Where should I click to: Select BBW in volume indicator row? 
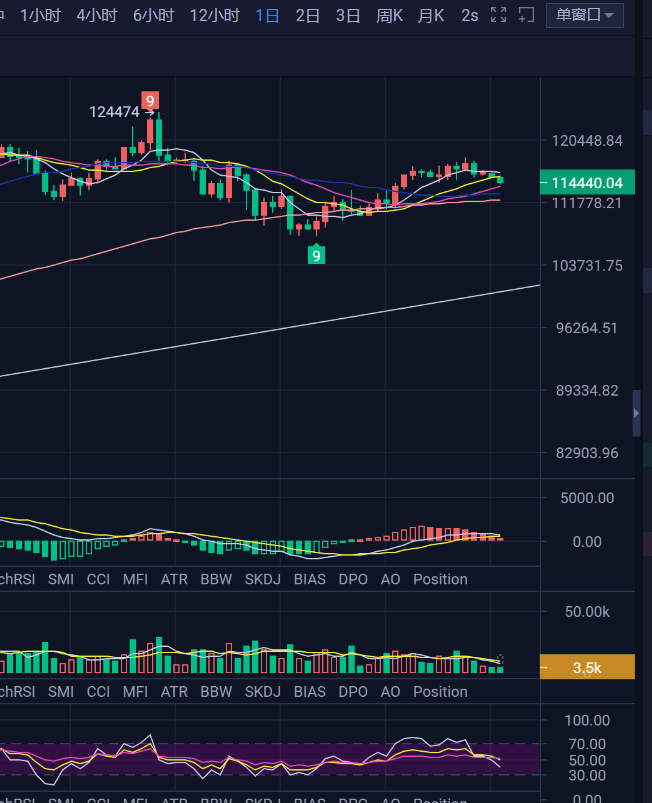click(216, 692)
